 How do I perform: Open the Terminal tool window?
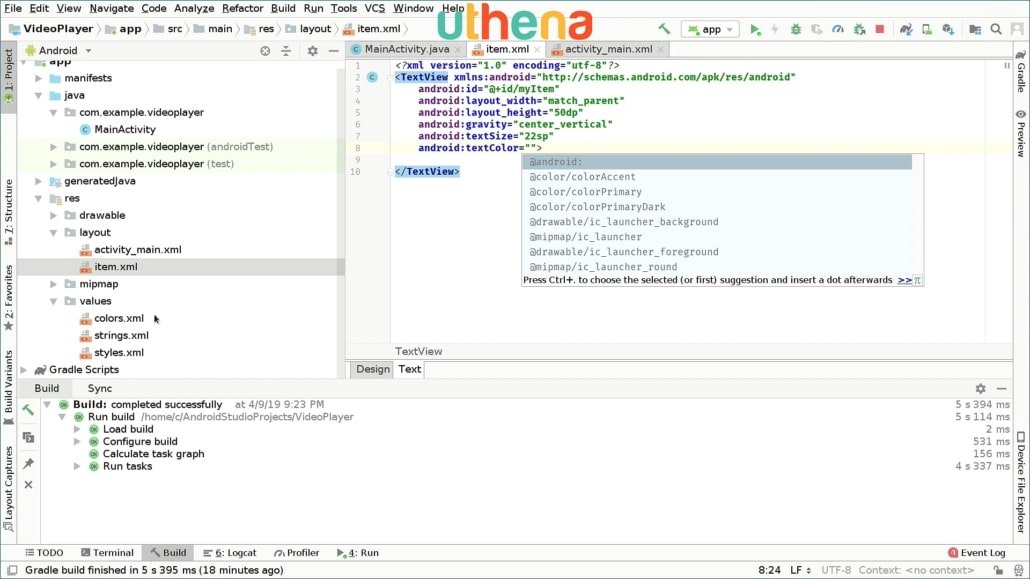pos(107,553)
